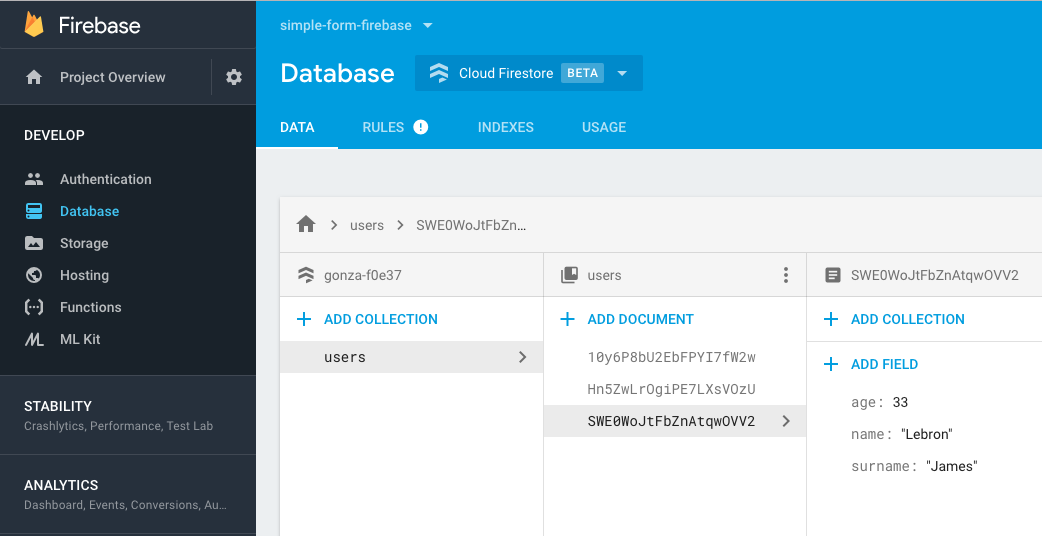1042x536 pixels.
Task: Switch to the INDEXES tab
Action: (506, 128)
